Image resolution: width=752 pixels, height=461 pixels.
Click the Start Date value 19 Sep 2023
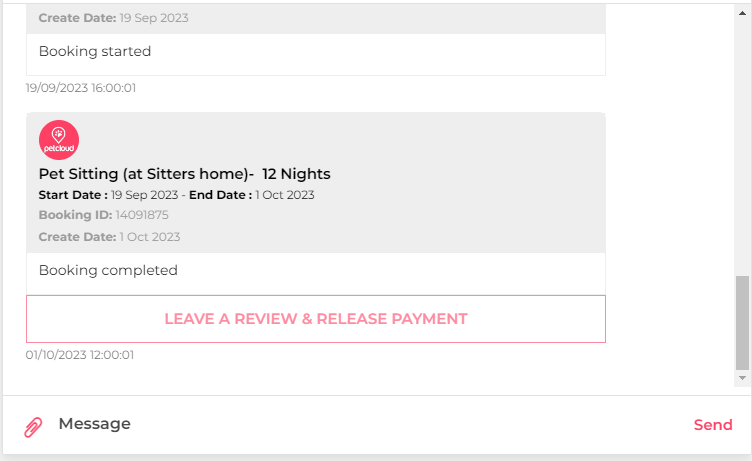click(x=144, y=195)
